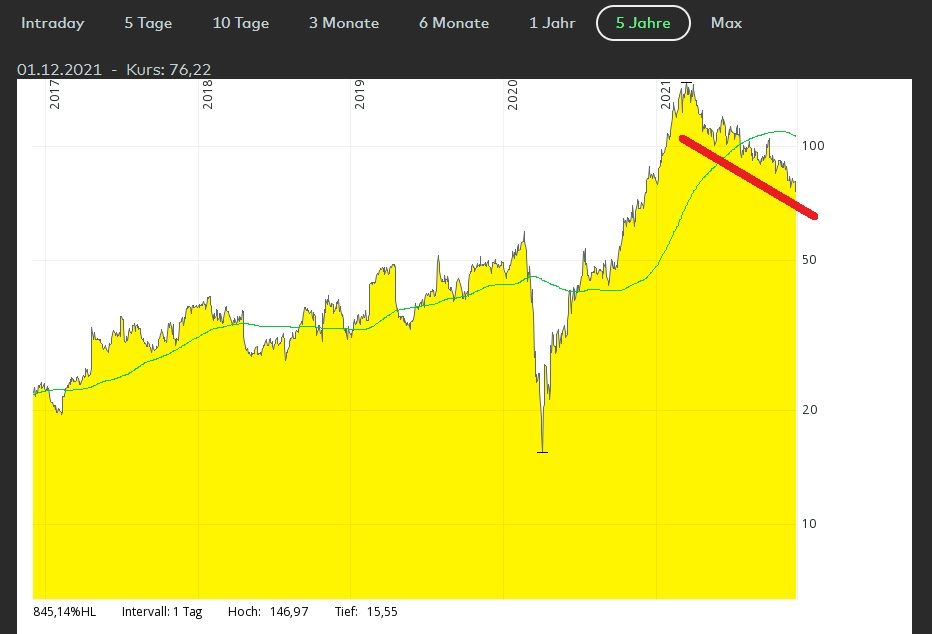Click the 10 price axis label
The width and height of the screenshot is (932, 634).
point(809,523)
